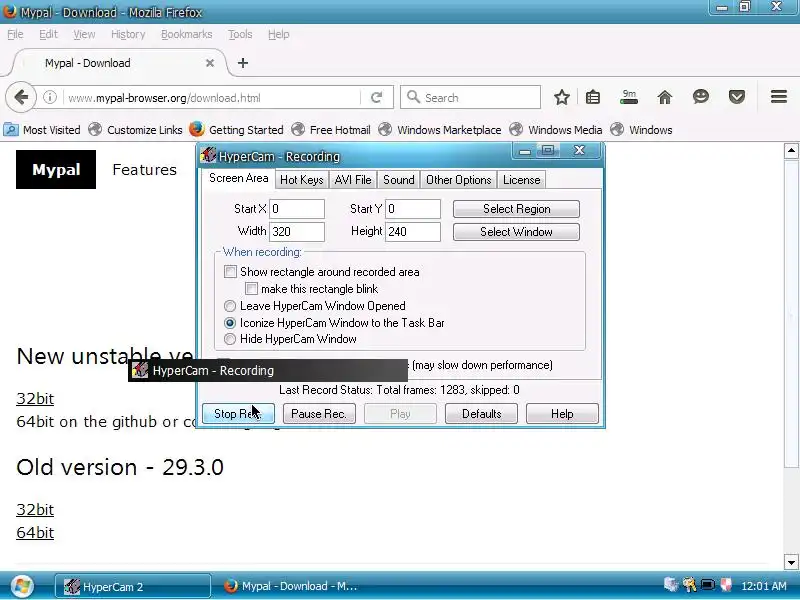Select Iconize HyperCam Window to Task Bar
Screen dimensions: 800x600
click(x=230, y=323)
